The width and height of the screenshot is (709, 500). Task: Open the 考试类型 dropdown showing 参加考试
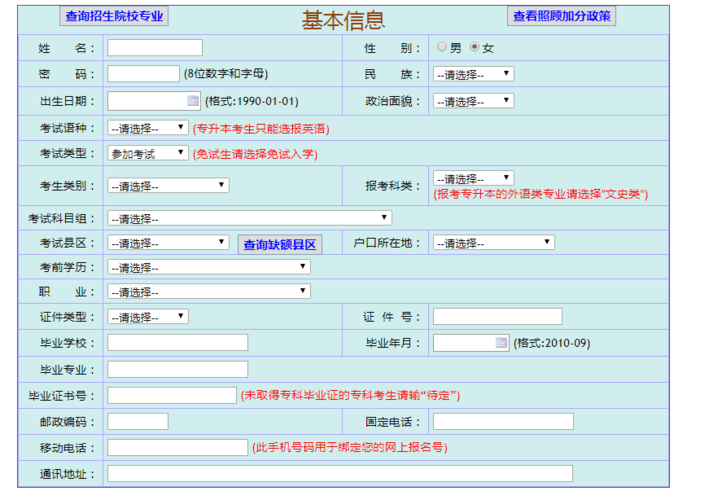(x=148, y=154)
